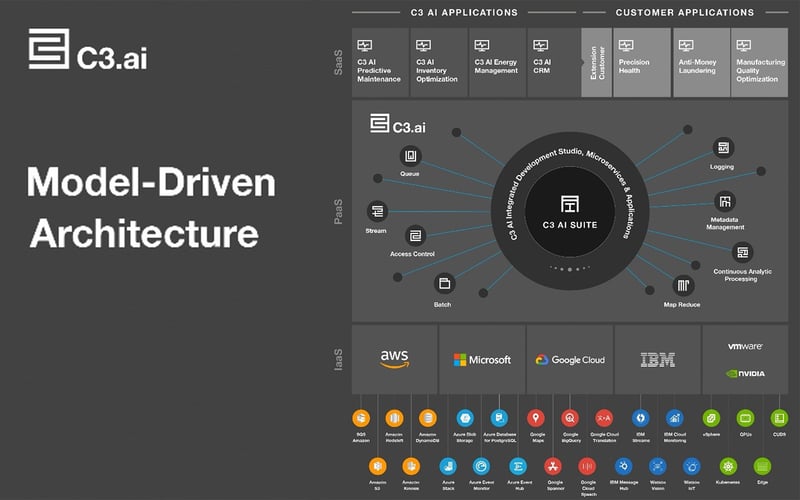Click the Azure Blob Storage icon
800x500 pixels.
[465, 418]
